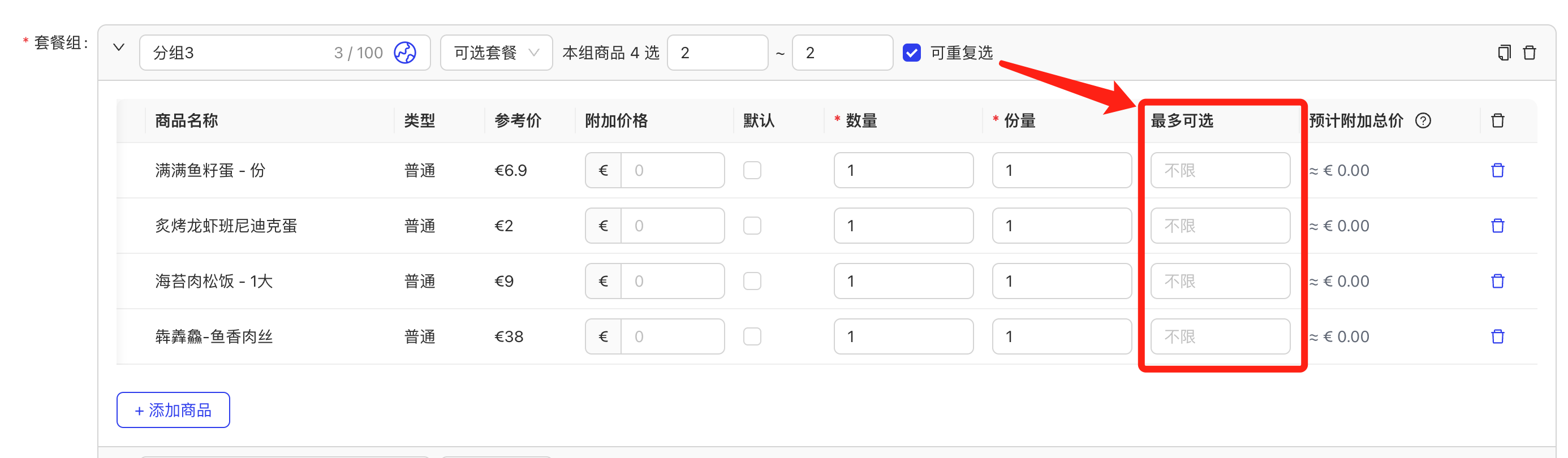Image resolution: width=1568 pixels, height=458 pixels.
Task: Open the 可选套餐 dropdown
Action: (x=496, y=53)
